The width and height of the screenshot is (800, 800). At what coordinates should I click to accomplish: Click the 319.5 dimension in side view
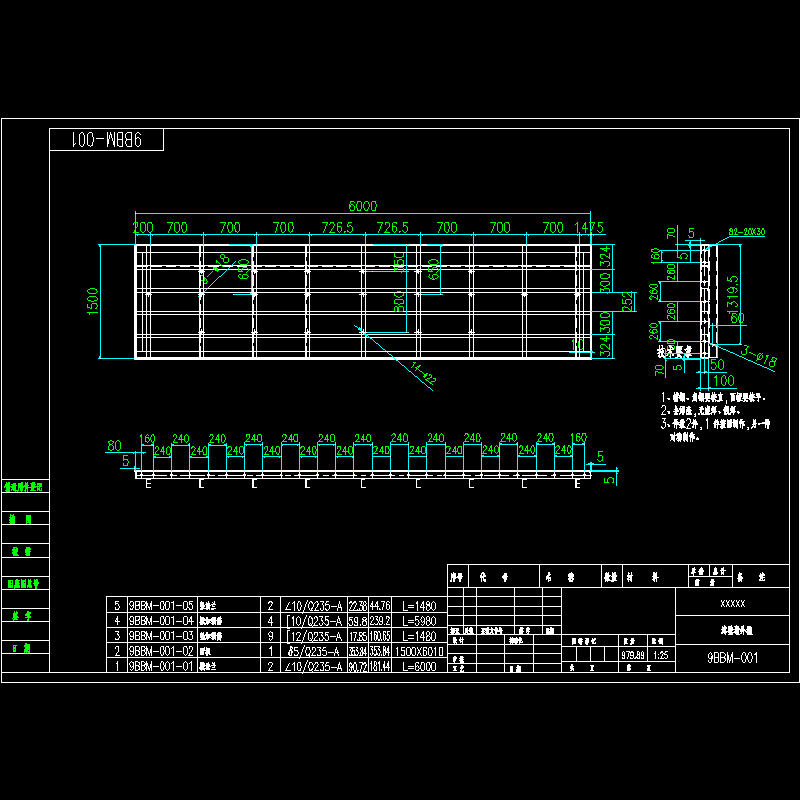coord(733,289)
